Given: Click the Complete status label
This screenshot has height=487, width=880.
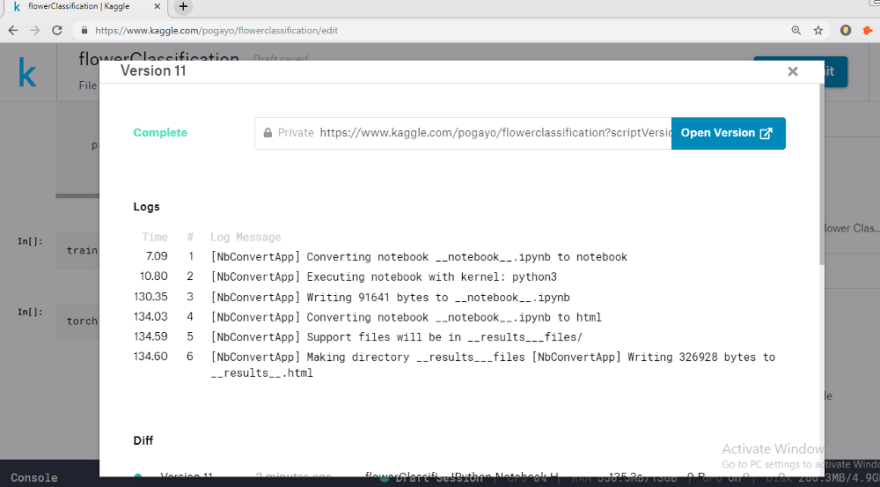Looking at the screenshot, I should tap(161, 133).
